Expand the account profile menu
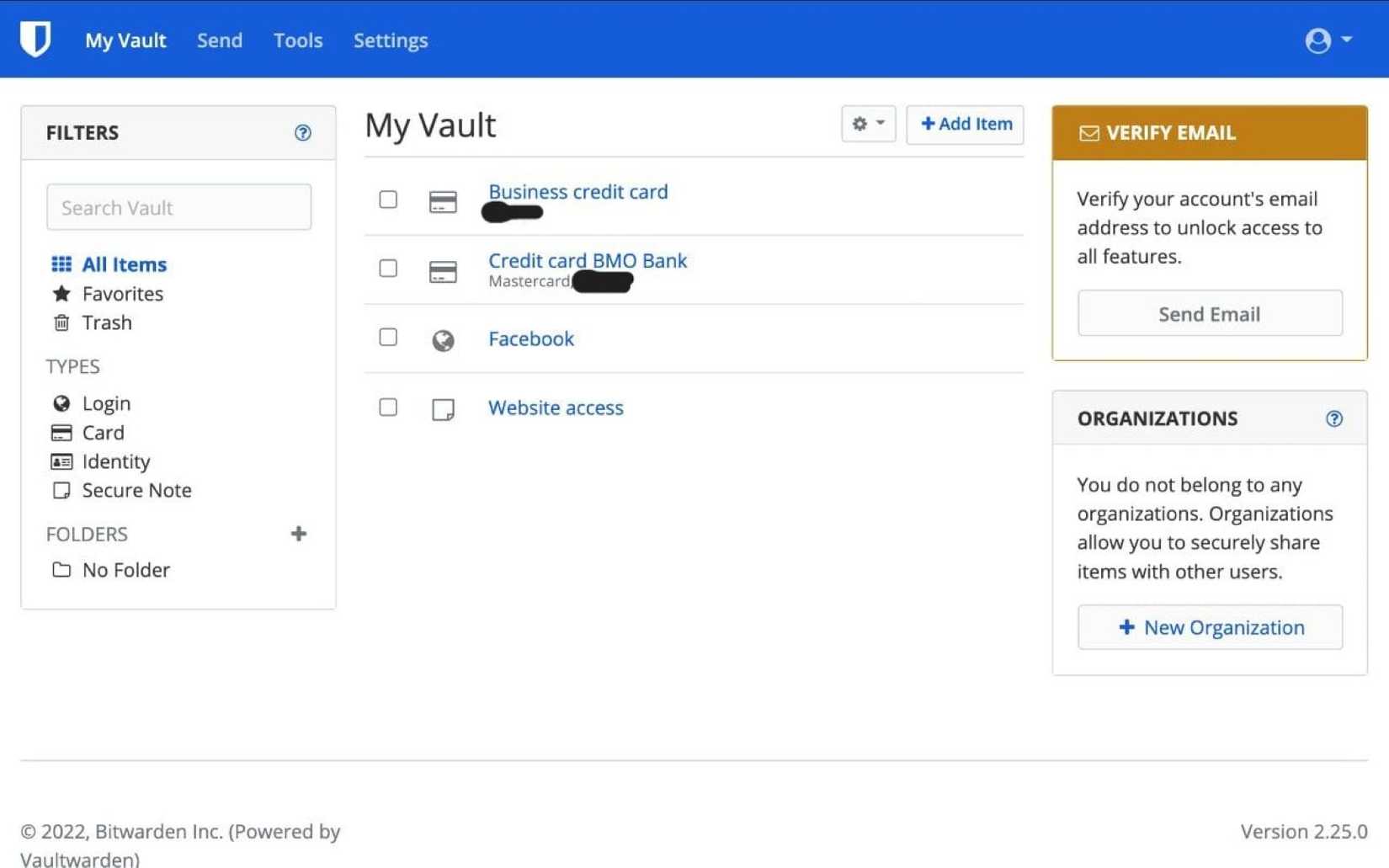The width and height of the screenshot is (1389, 868). [1328, 40]
